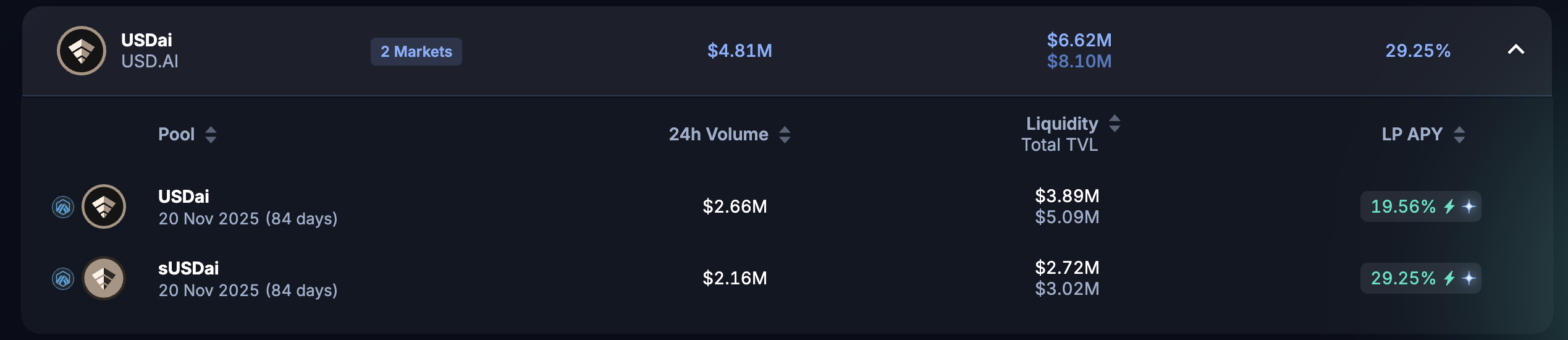Sort by Liquidity column arrows

click(x=1115, y=123)
